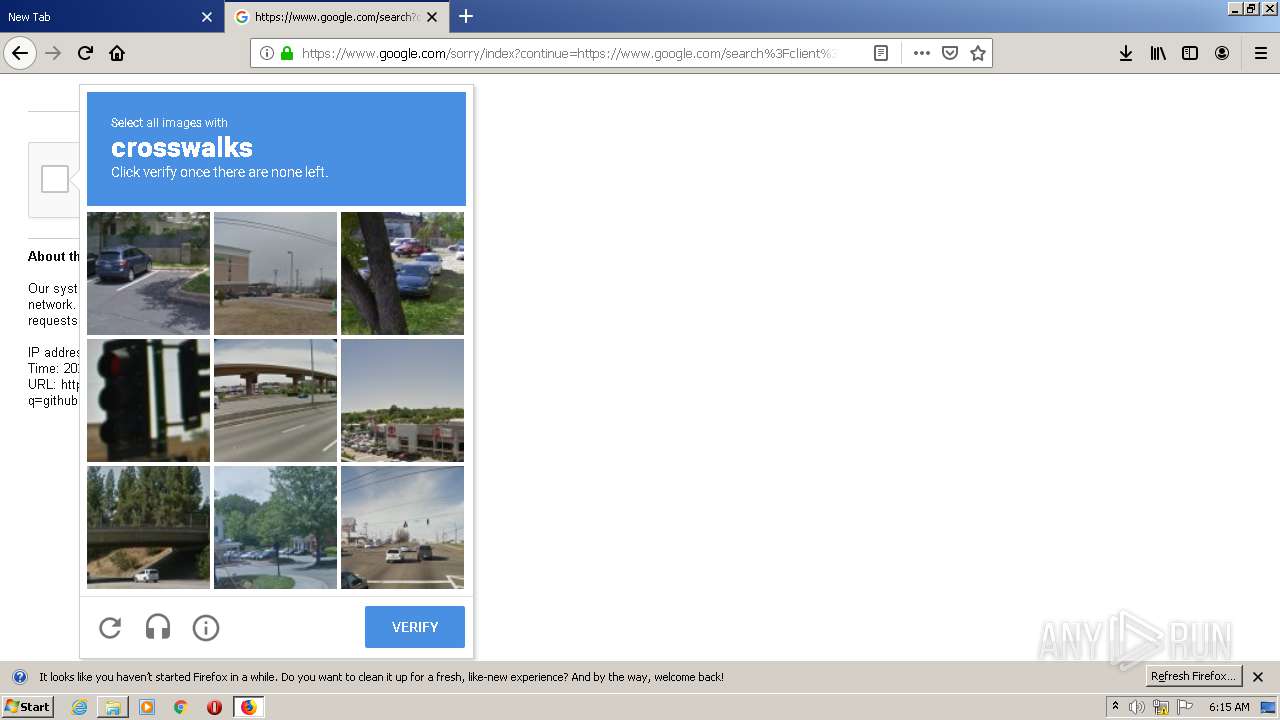1280x720 pixels.
Task: Show site information icon in address bar
Action: [267, 53]
